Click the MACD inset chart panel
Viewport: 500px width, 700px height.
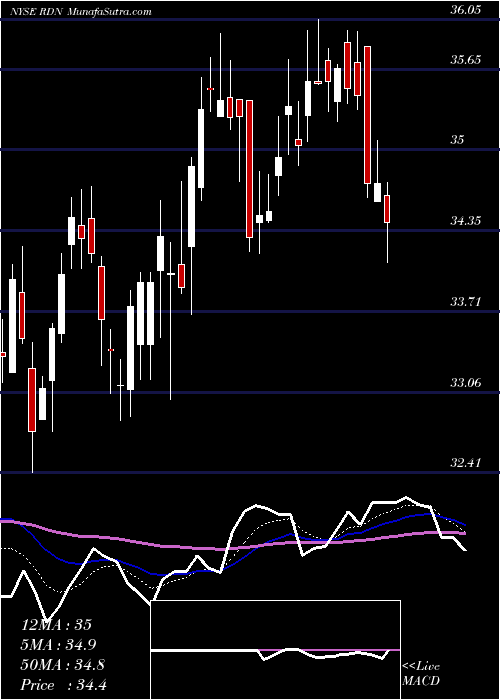275,650
